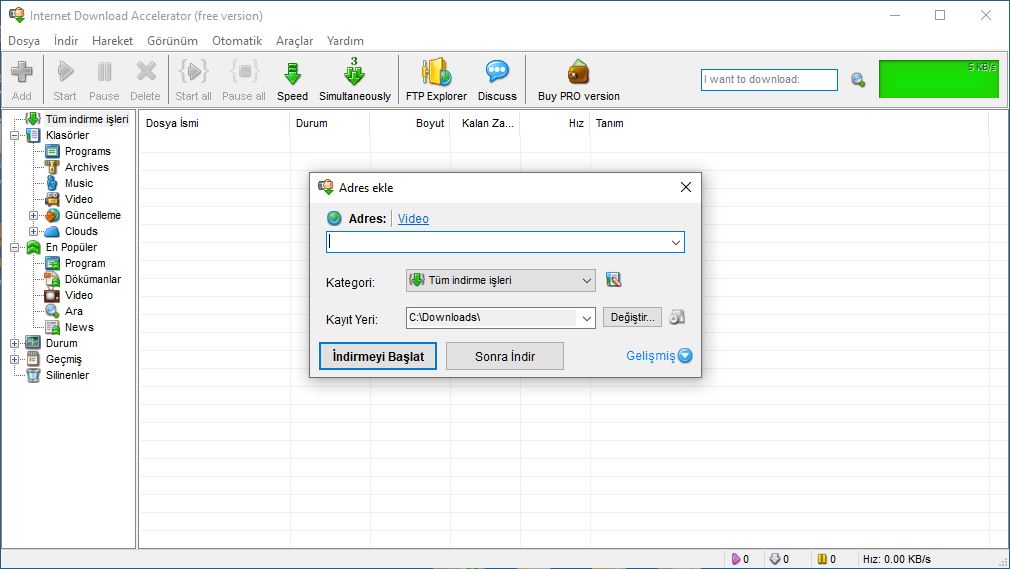This screenshot has height=569, width=1010.
Task: Expand the Durum tree node
Action: 14,343
